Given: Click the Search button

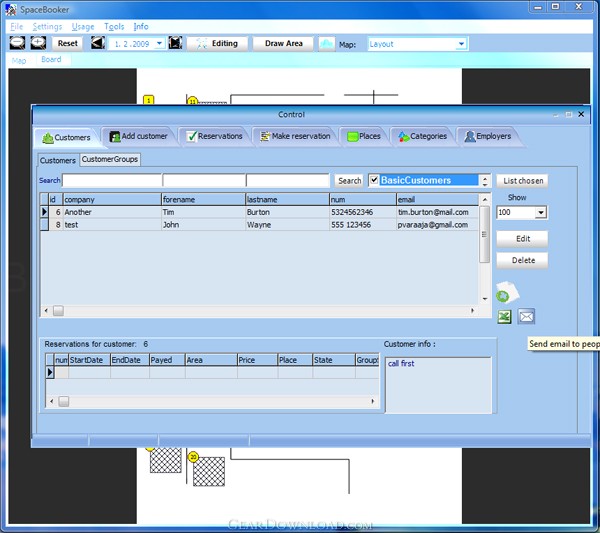Looking at the screenshot, I should (349, 181).
